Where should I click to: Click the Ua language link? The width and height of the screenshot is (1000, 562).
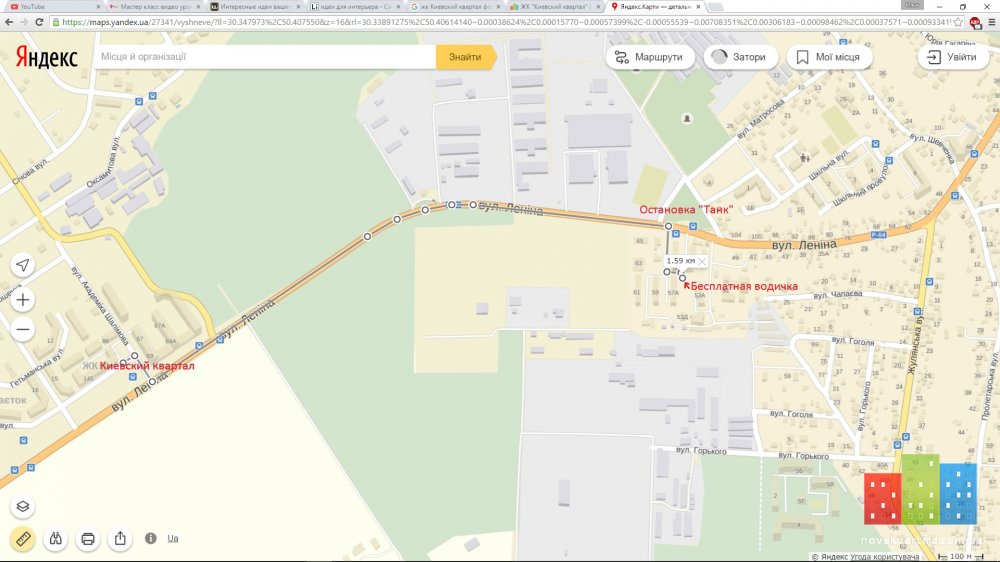tap(173, 538)
